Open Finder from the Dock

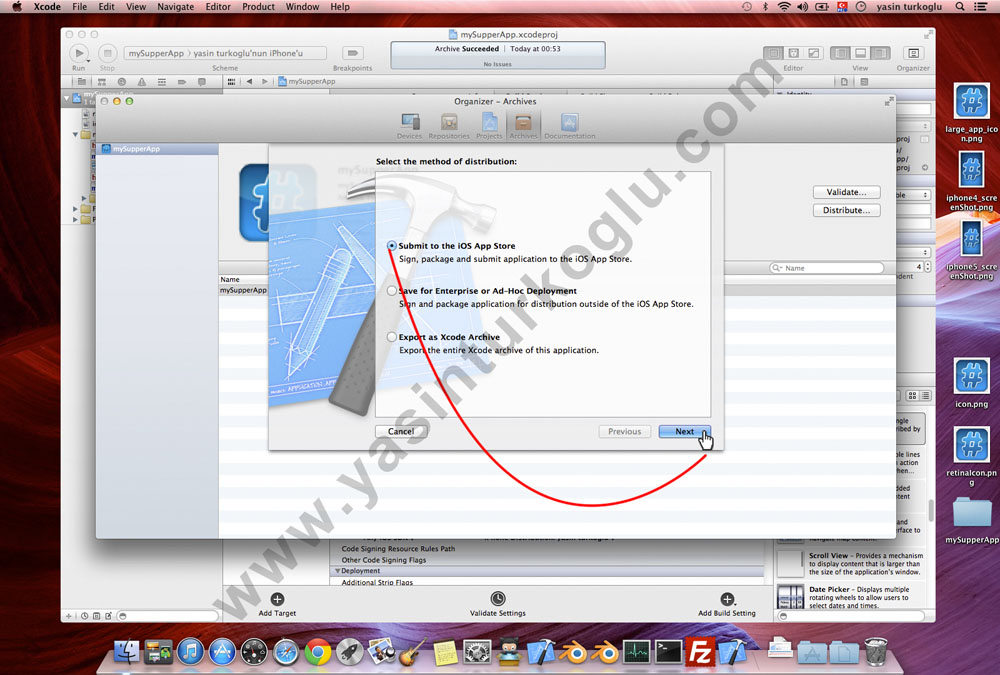coord(127,652)
